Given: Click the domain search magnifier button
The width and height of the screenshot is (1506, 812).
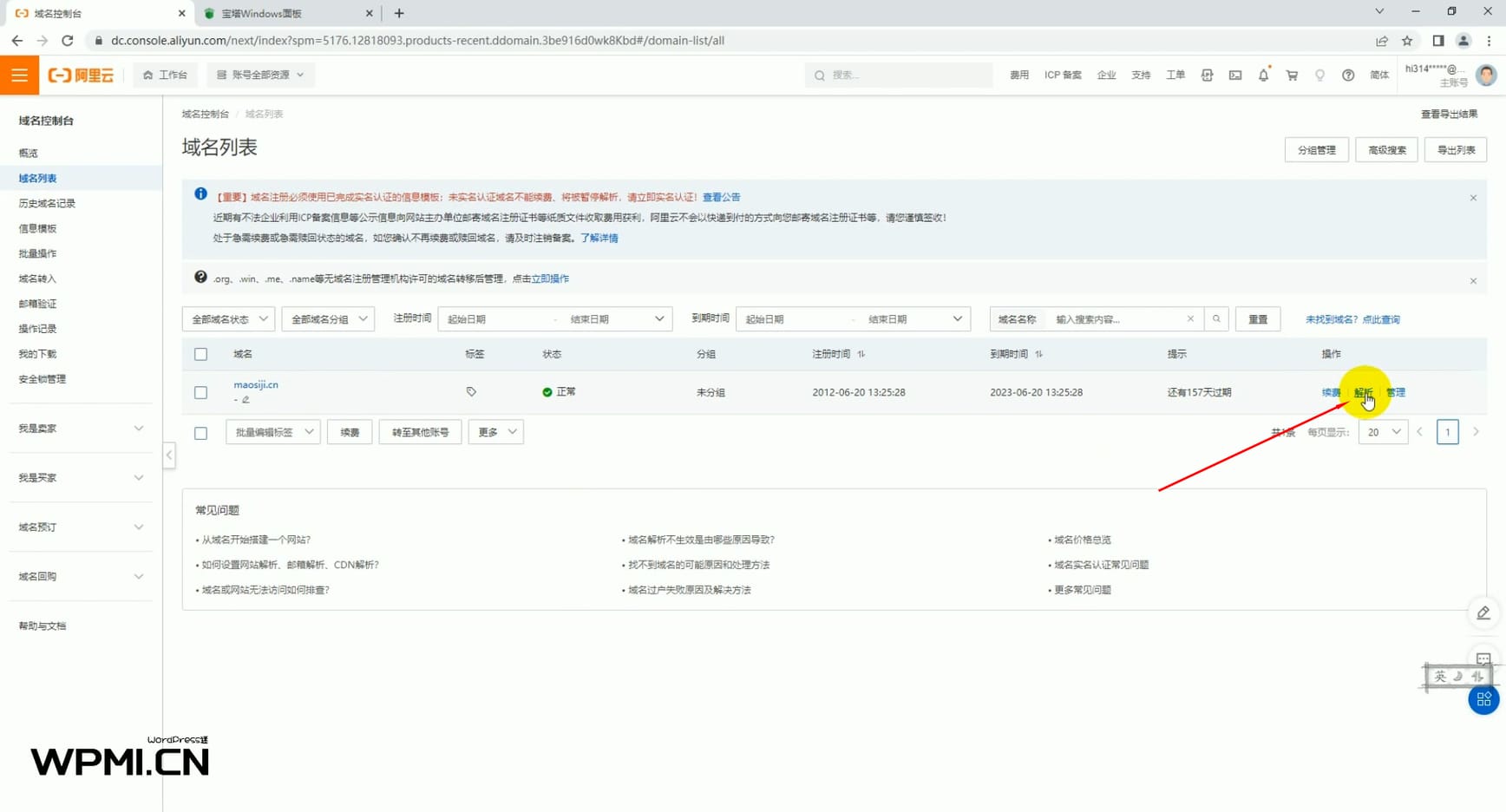Looking at the screenshot, I should pos(1216,319).
